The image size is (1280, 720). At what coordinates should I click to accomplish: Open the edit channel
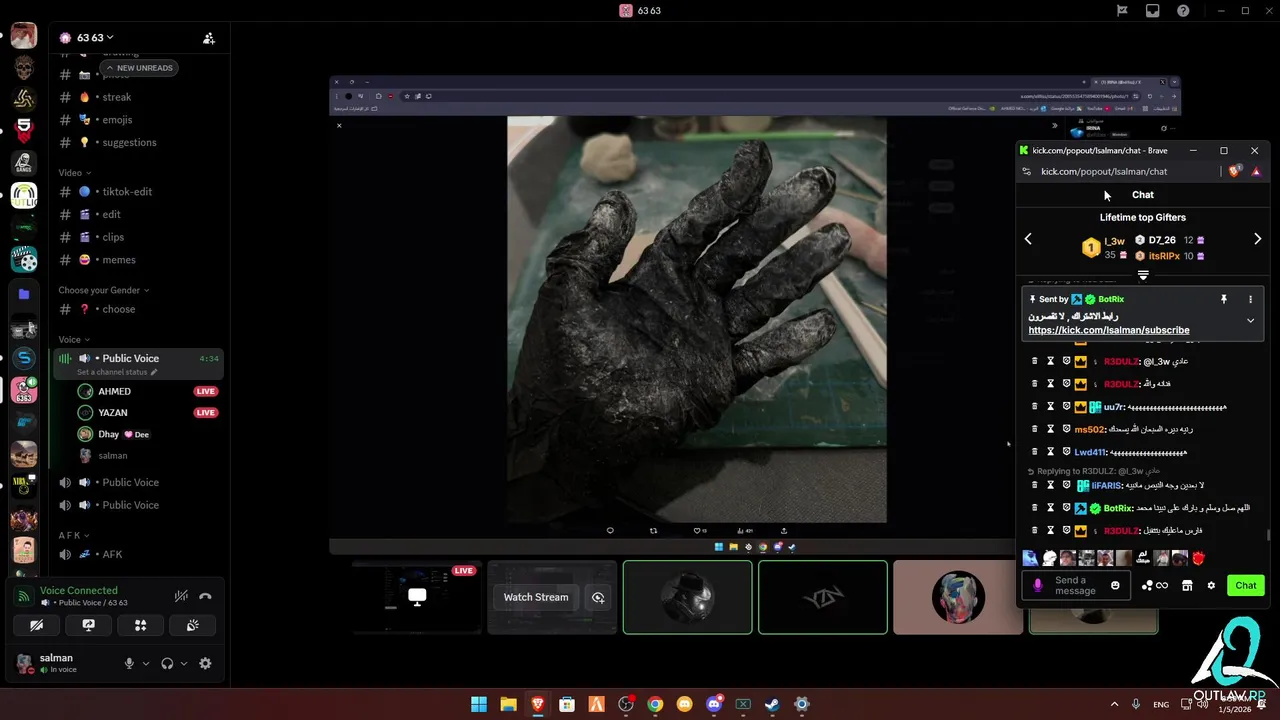pos(139,214)
